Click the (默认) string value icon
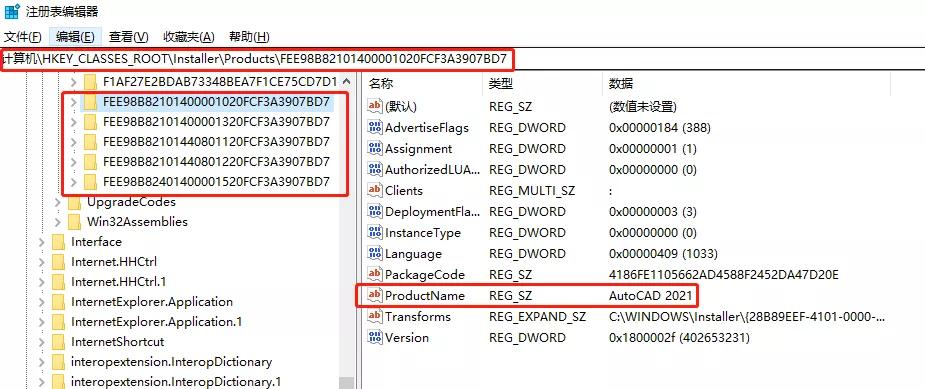This screenshot has height=389, width=925. [375, 106]
